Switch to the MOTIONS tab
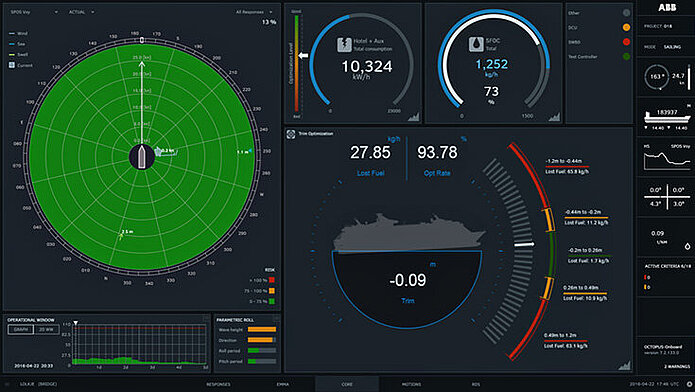Viewport: 695px width, 392px height. (411, 384)
